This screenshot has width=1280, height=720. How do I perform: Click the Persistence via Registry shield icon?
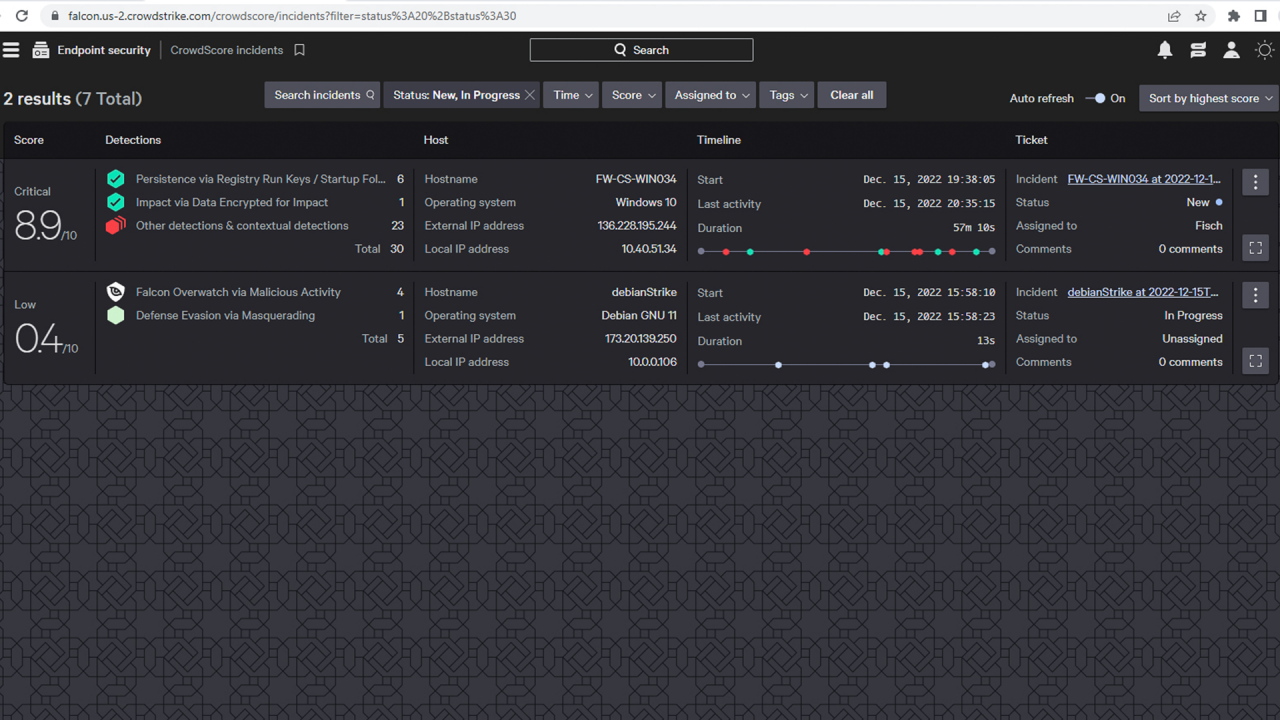116,179
